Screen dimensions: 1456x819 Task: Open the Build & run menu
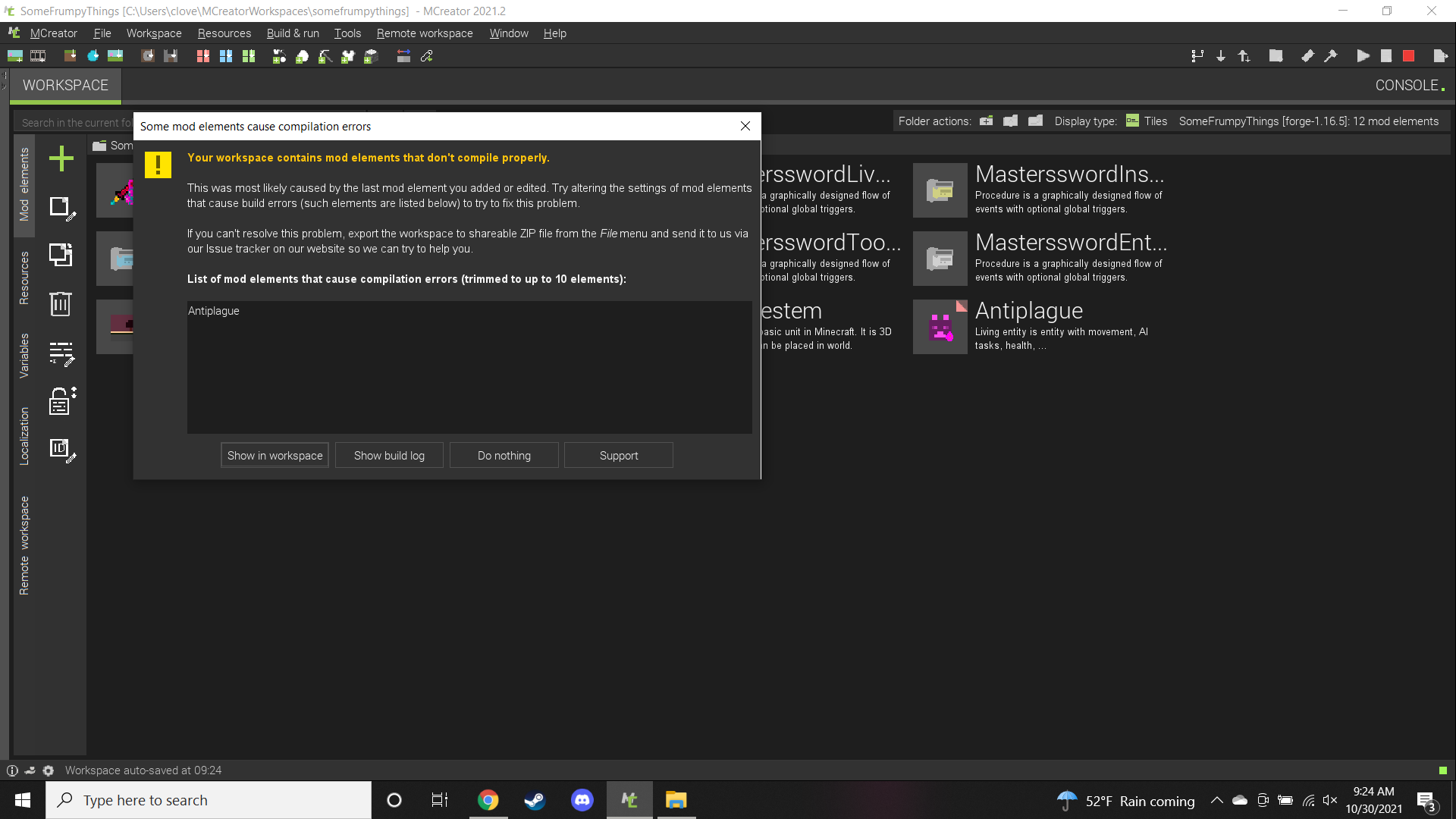(x=293, y=33)
